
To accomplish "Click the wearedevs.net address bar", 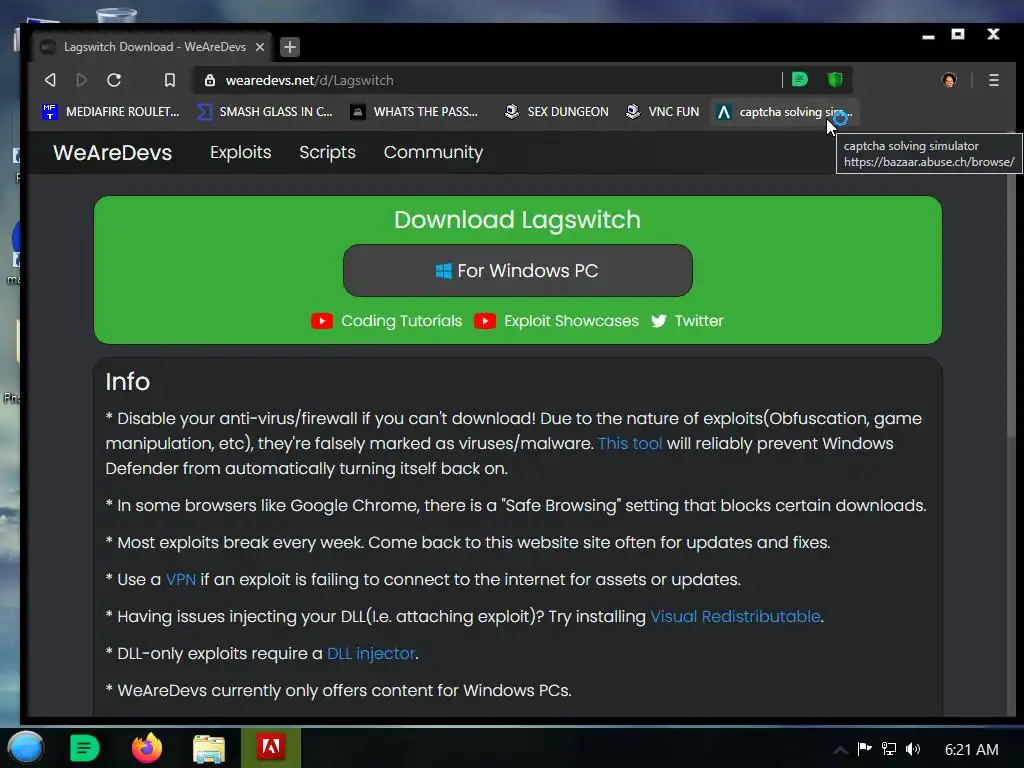I will tap(490, 80).
